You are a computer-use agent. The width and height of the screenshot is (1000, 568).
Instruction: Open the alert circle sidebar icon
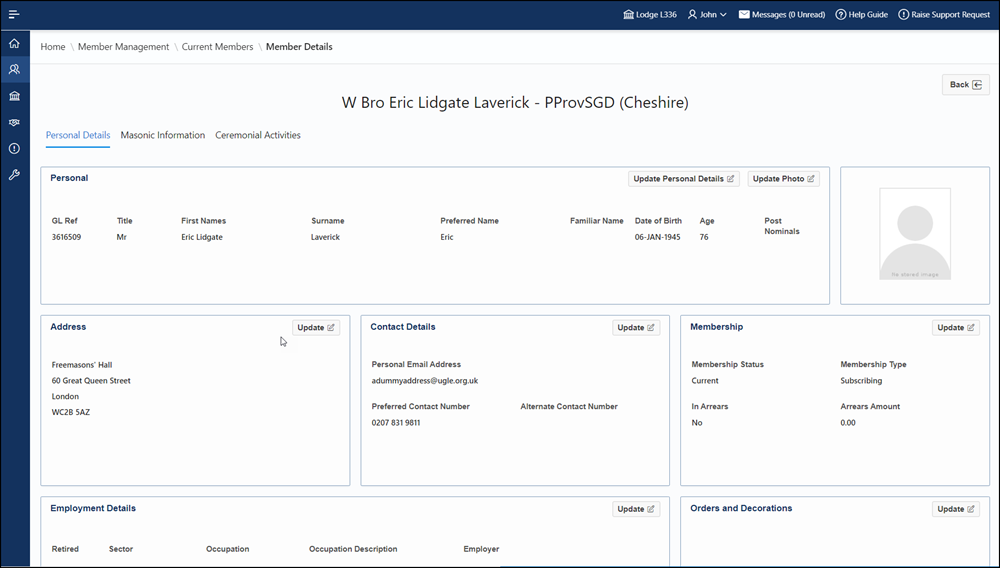point(14,148)
